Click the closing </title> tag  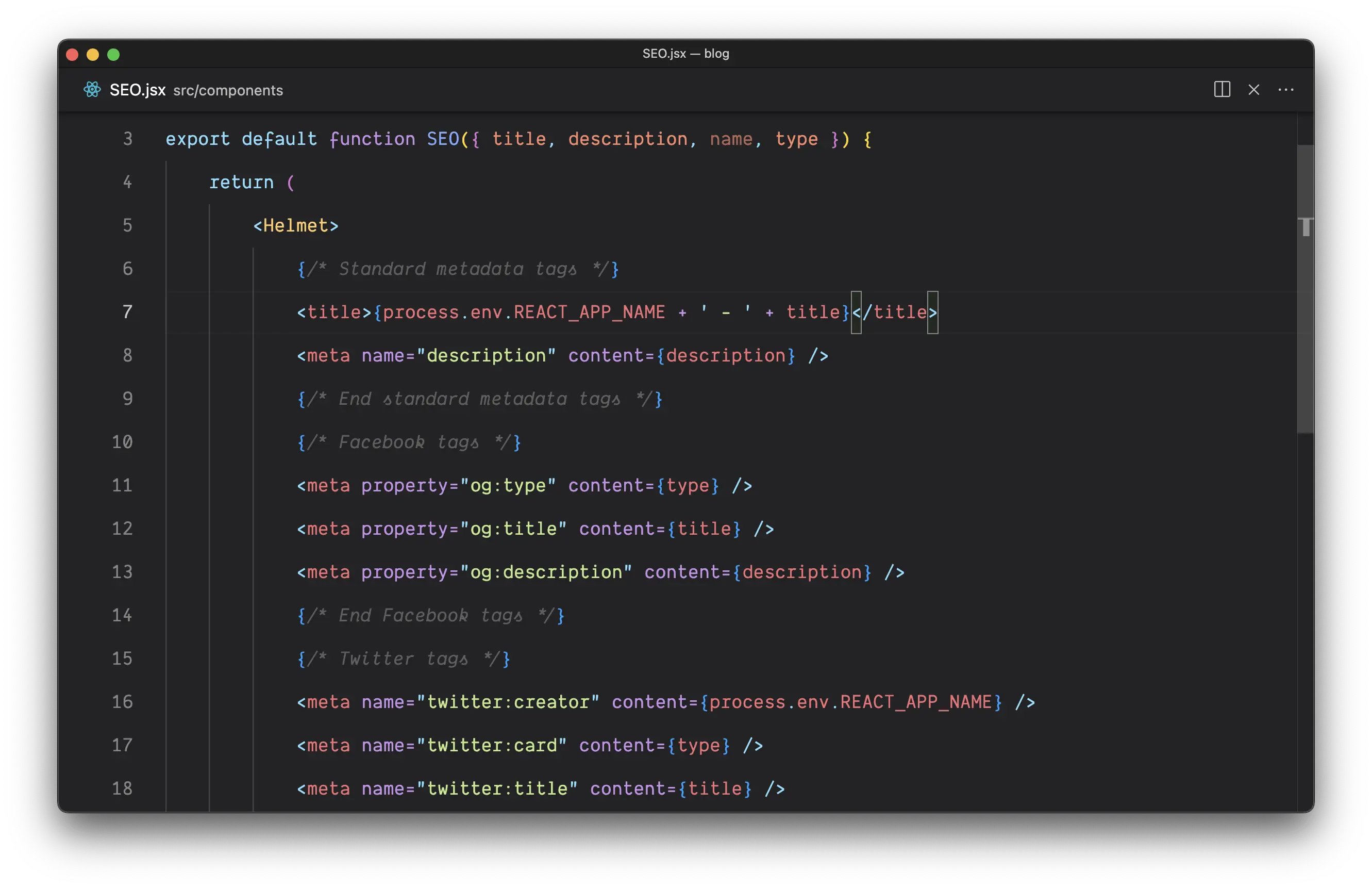[895, 312]
